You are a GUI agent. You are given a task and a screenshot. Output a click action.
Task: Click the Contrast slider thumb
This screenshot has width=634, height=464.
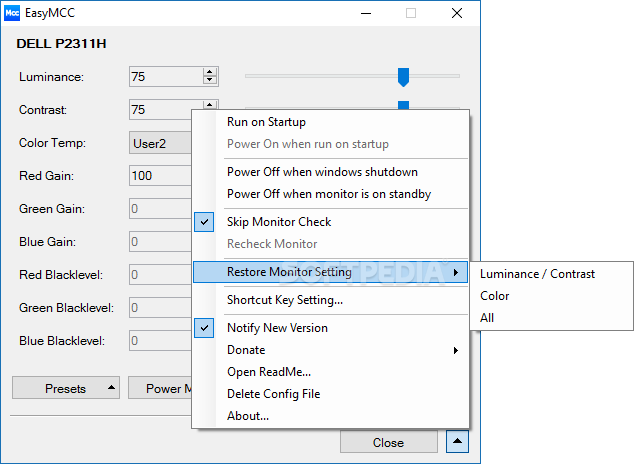tap(403, 105)
